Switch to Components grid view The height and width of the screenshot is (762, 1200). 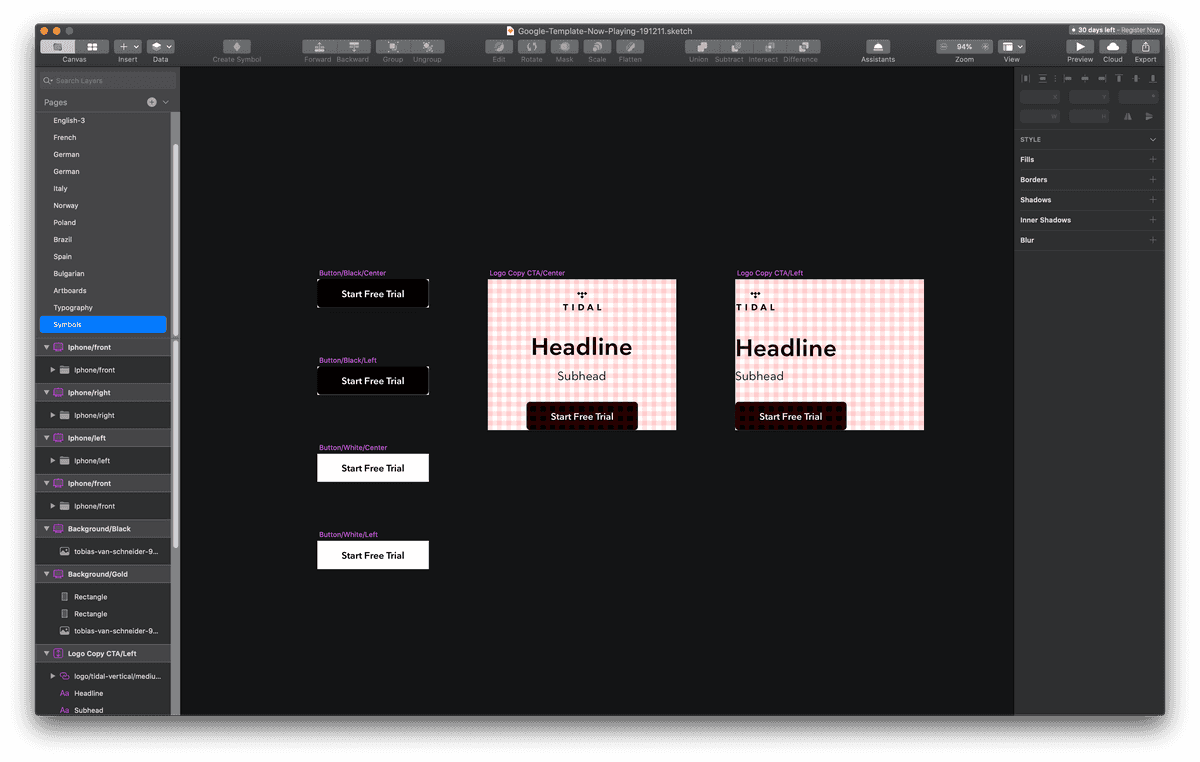92,47
